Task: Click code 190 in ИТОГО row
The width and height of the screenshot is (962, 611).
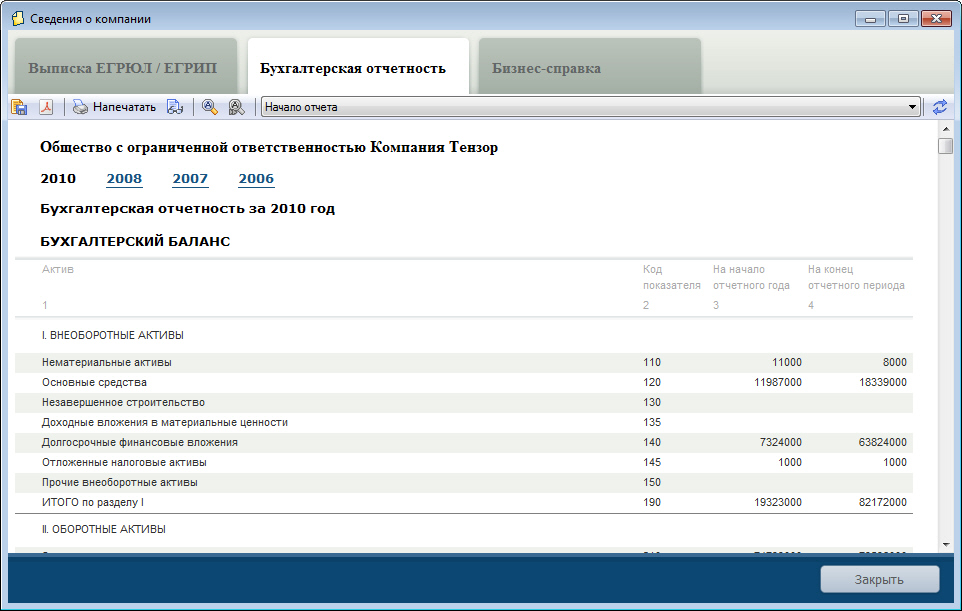Action: click(652, 502)
